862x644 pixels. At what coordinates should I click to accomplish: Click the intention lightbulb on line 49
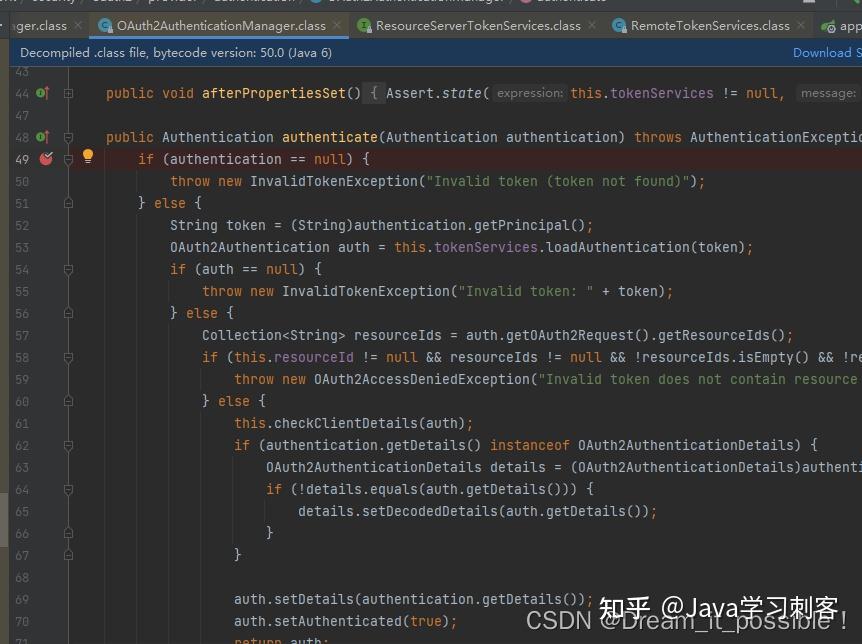87,156
